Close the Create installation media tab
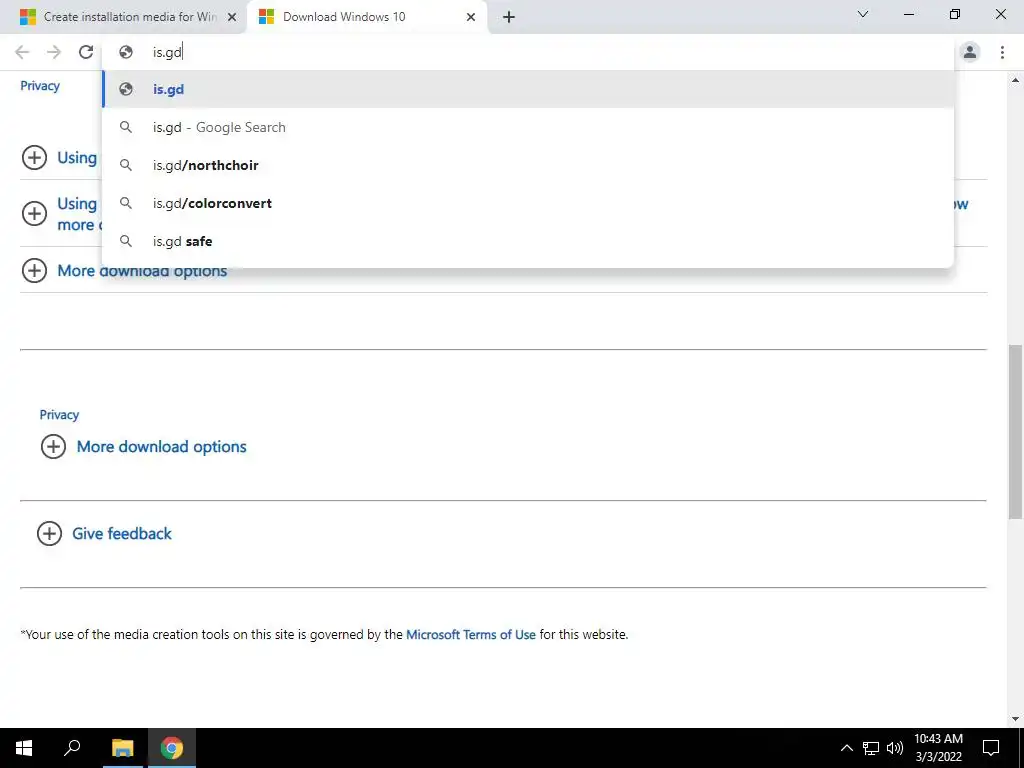Screen dimensions: 1024x768 pos(232,17)
